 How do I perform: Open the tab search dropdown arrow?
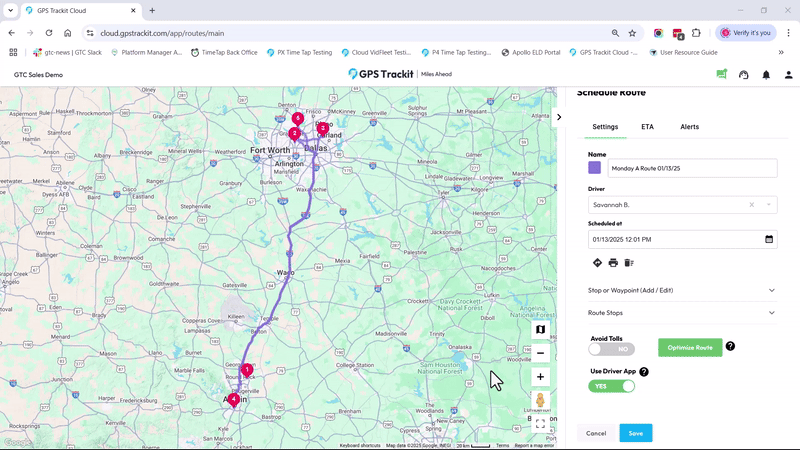point(10,10)
